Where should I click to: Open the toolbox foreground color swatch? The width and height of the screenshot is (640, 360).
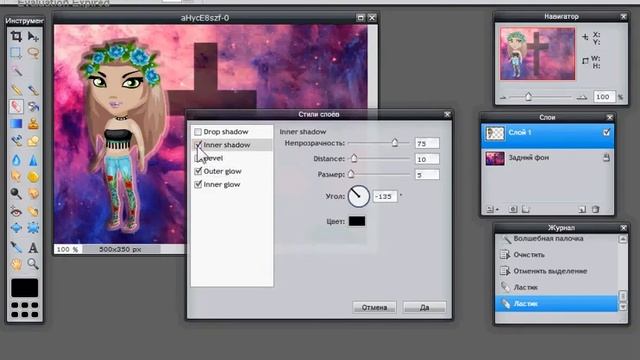click(x=24, y=288)
